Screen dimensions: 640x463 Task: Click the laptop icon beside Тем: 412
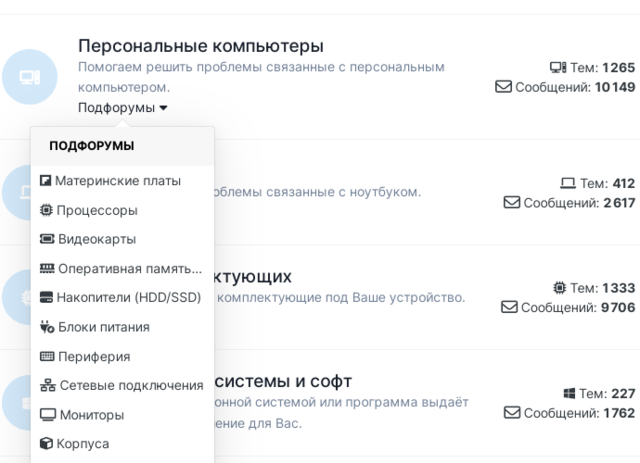(x=568, y=183)
